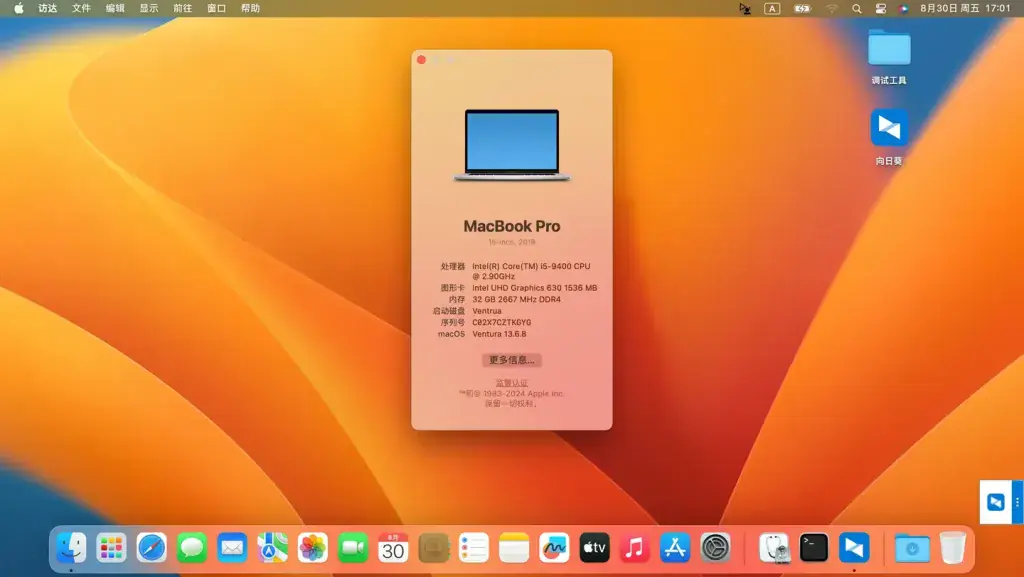Image resolution: width=1024 pixels, height=577 pixels.
Task: Open the App Store in Dock
Action: pyautogui.click(x=675, y=547)
